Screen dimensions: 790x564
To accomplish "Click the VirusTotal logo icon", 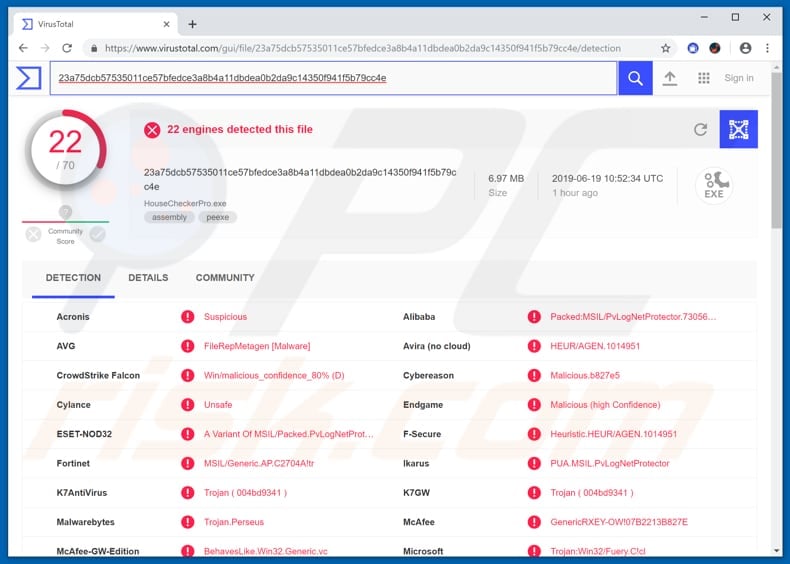I will (29, 78).
